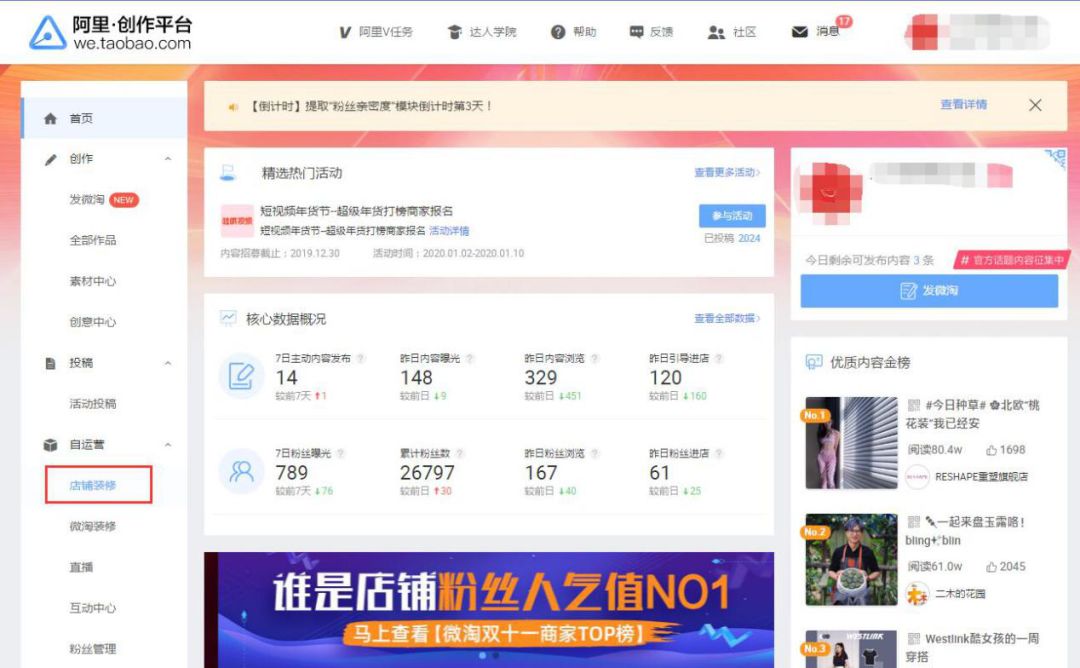The height and width of the screenshot is (668, 1080).
Task: Click the V icon beside 阿里V任务
Action: [x=345, y=32]
